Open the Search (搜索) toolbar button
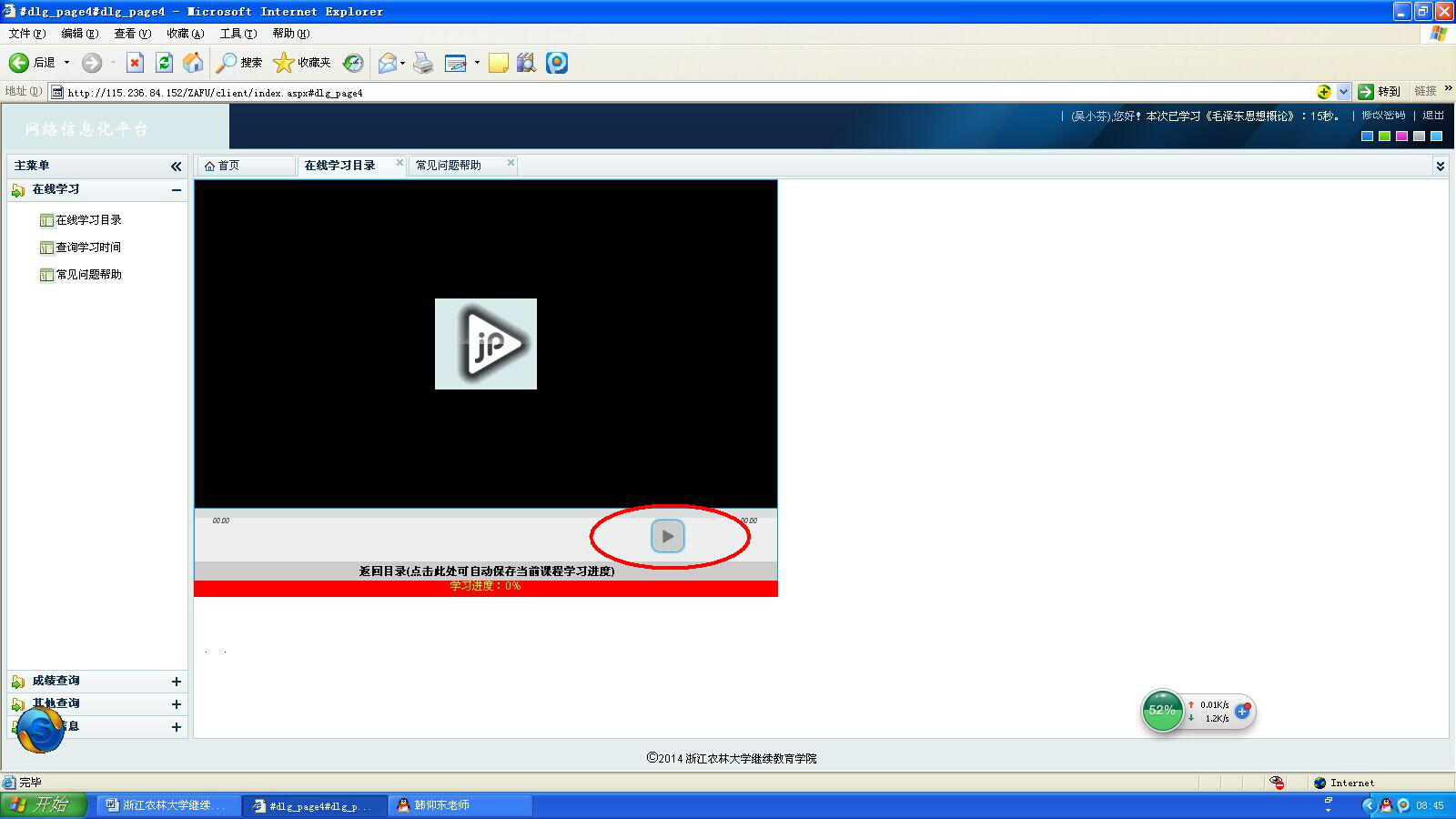Viewport: 1456px width, 819px height. click(x=239, y=62)
